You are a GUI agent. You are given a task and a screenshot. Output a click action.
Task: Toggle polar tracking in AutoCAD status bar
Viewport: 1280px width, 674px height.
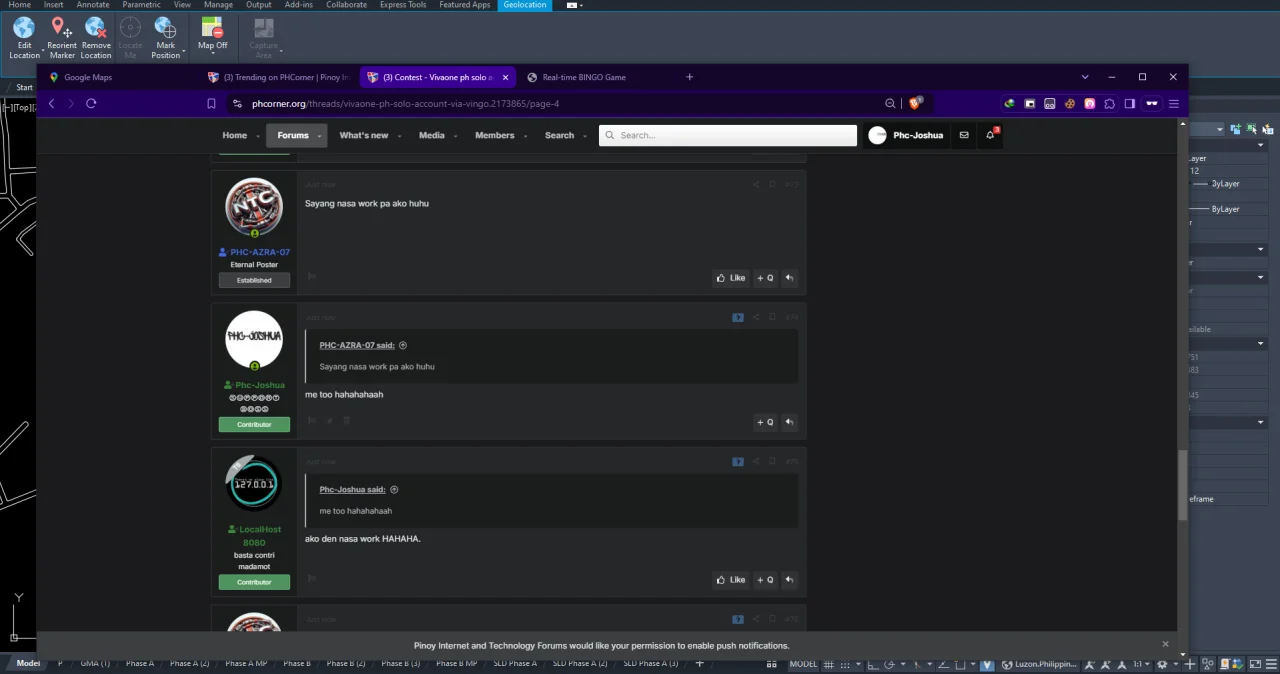click(x=891, y=664)
